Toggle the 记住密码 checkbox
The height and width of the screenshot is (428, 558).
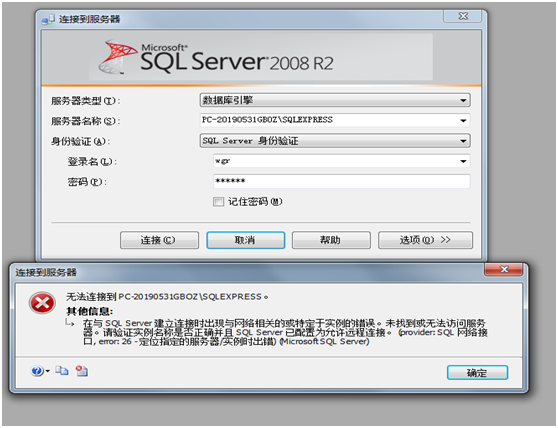(218, 202)
